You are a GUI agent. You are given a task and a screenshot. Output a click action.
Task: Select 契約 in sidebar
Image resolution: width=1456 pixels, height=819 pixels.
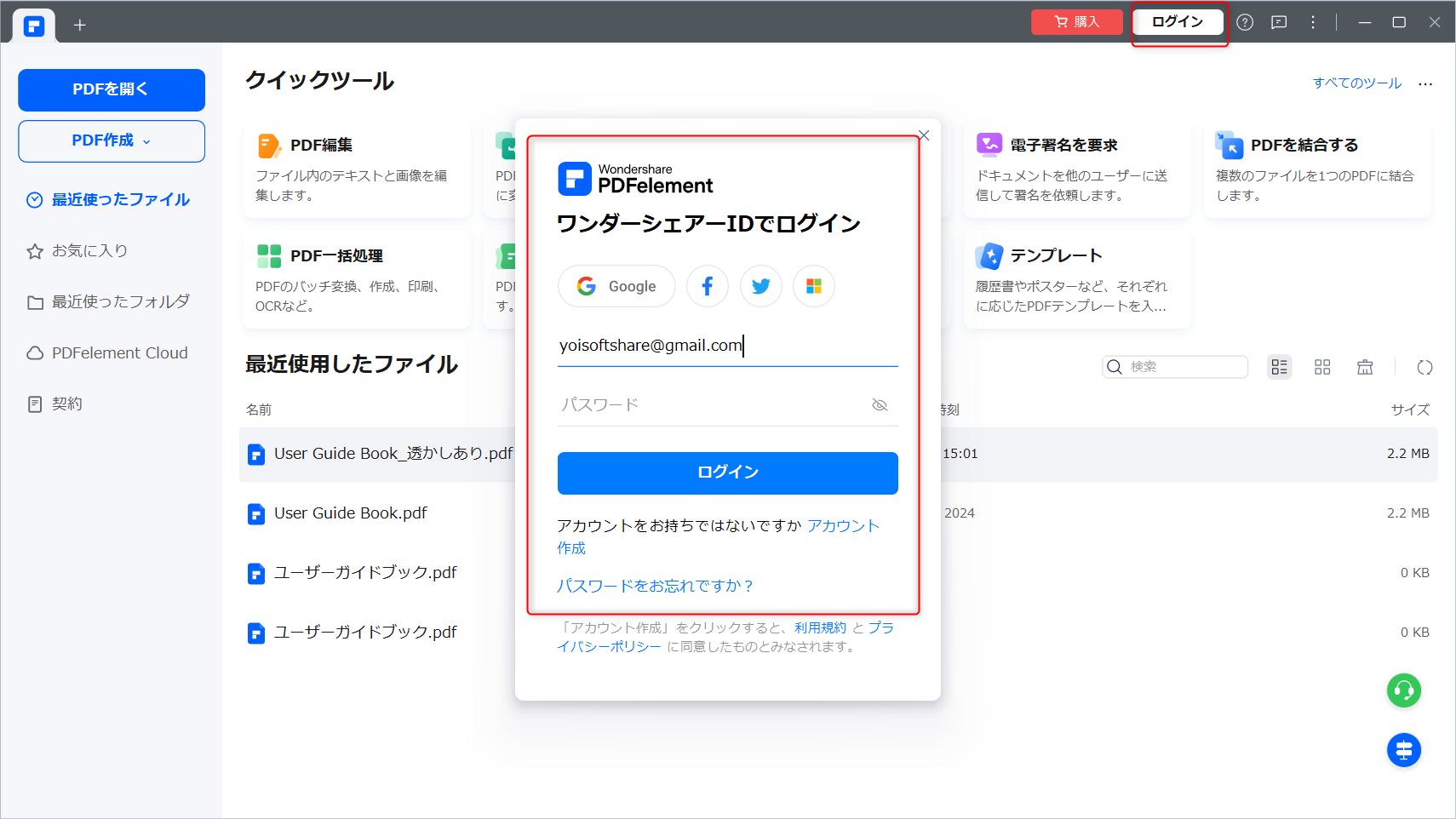[55, 404]
